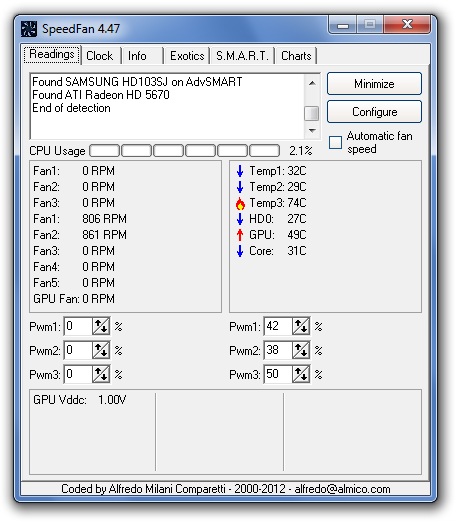The width and height of the screenshot is (460, 523).
Task: Enable the Automatic fan speed checkbox
Action: [x=335, y=142]
